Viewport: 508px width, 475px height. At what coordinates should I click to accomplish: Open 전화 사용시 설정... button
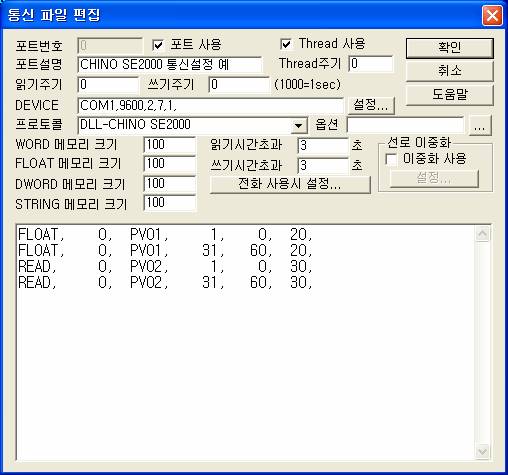[290, 184]
